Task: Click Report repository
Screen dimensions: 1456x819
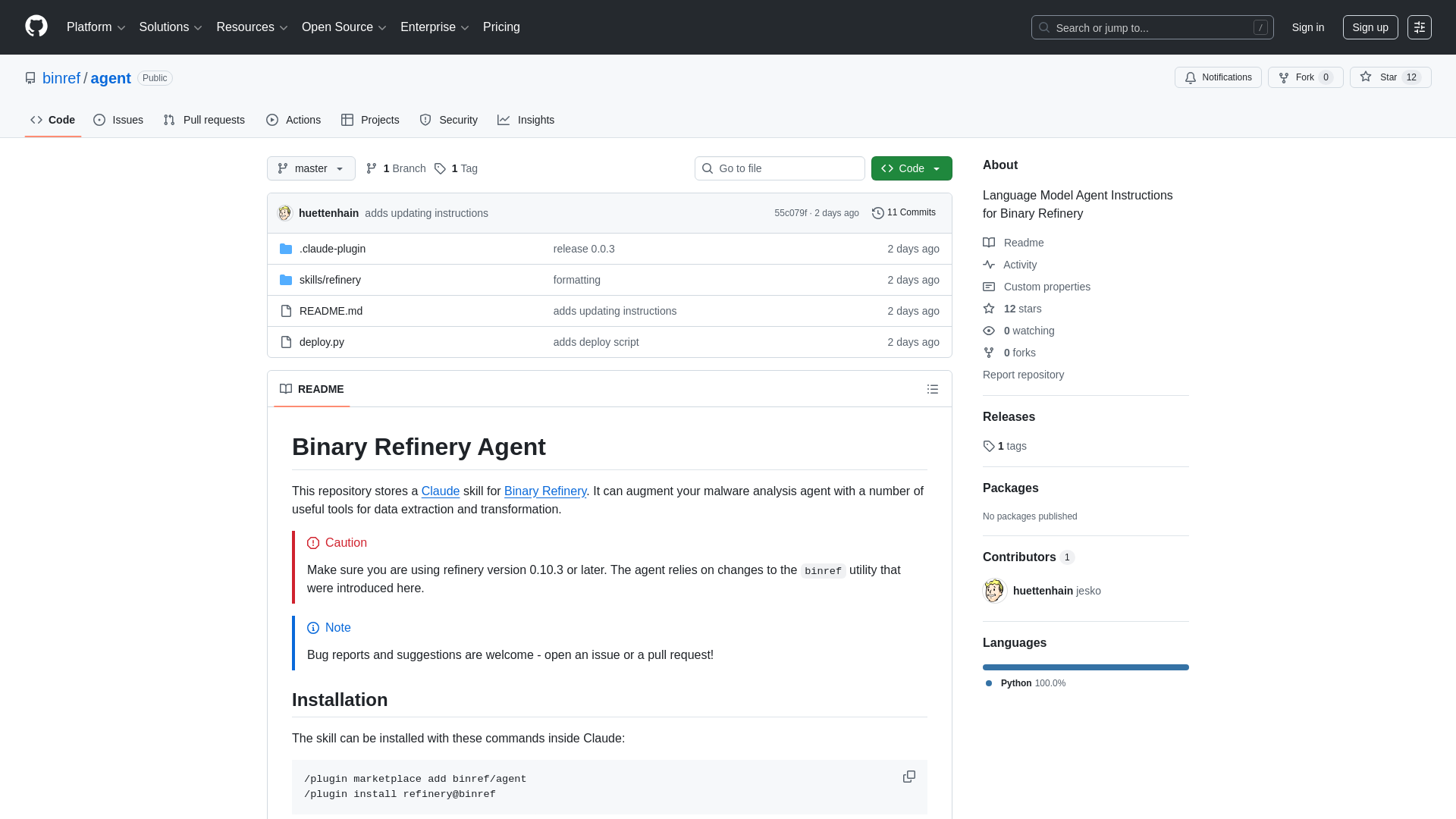Action: click(x=1023, y=375)
